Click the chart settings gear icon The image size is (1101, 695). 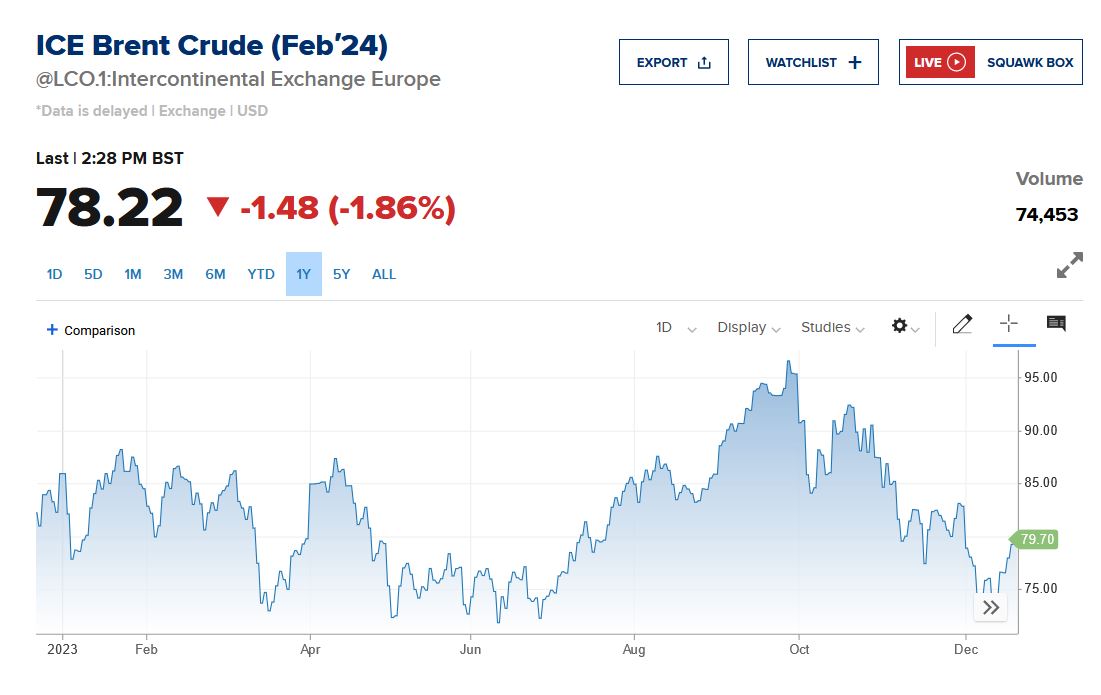pos(900,327)
